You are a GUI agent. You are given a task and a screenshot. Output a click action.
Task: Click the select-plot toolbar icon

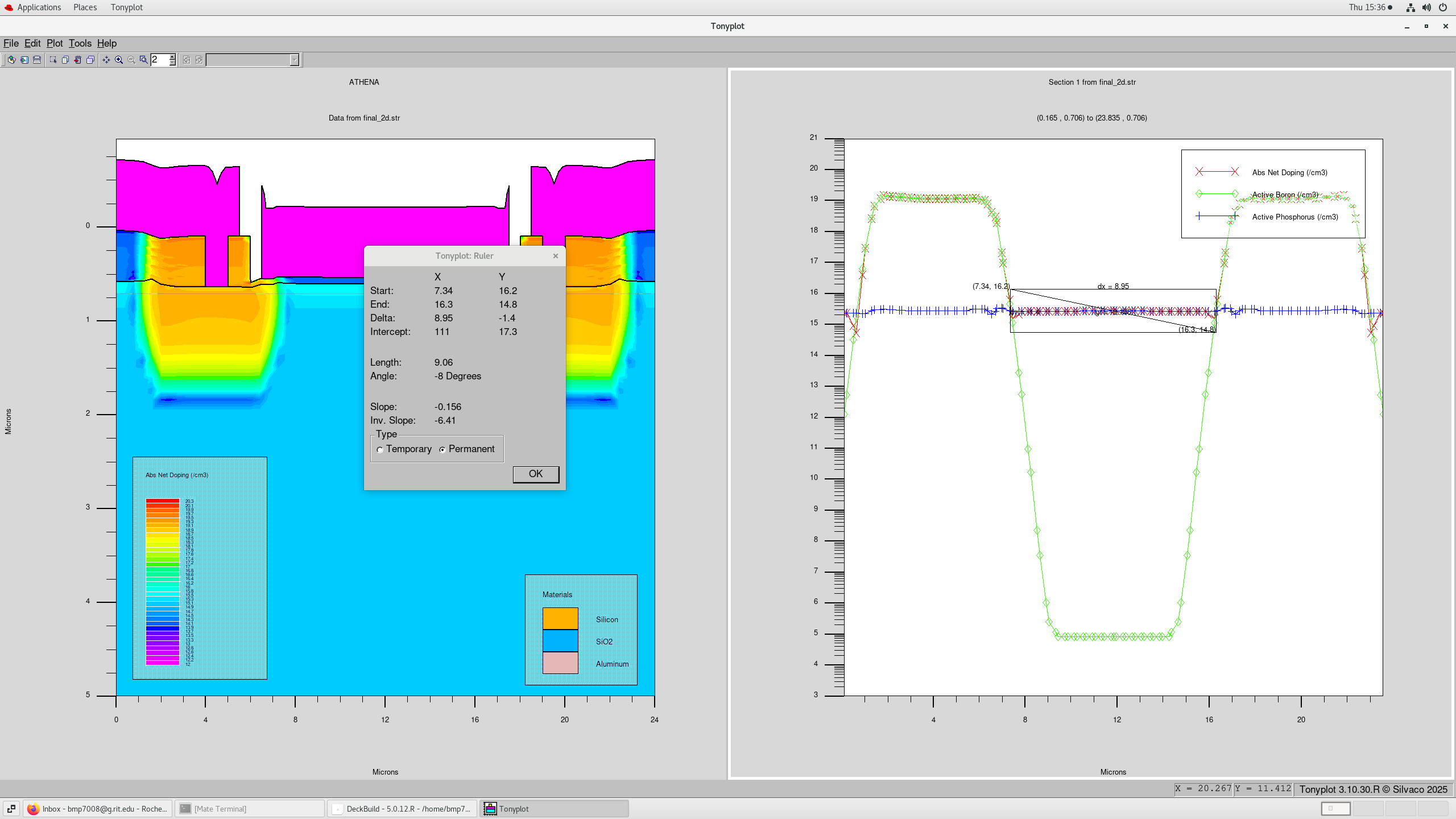pyautogui.click(x=53, y=60)
